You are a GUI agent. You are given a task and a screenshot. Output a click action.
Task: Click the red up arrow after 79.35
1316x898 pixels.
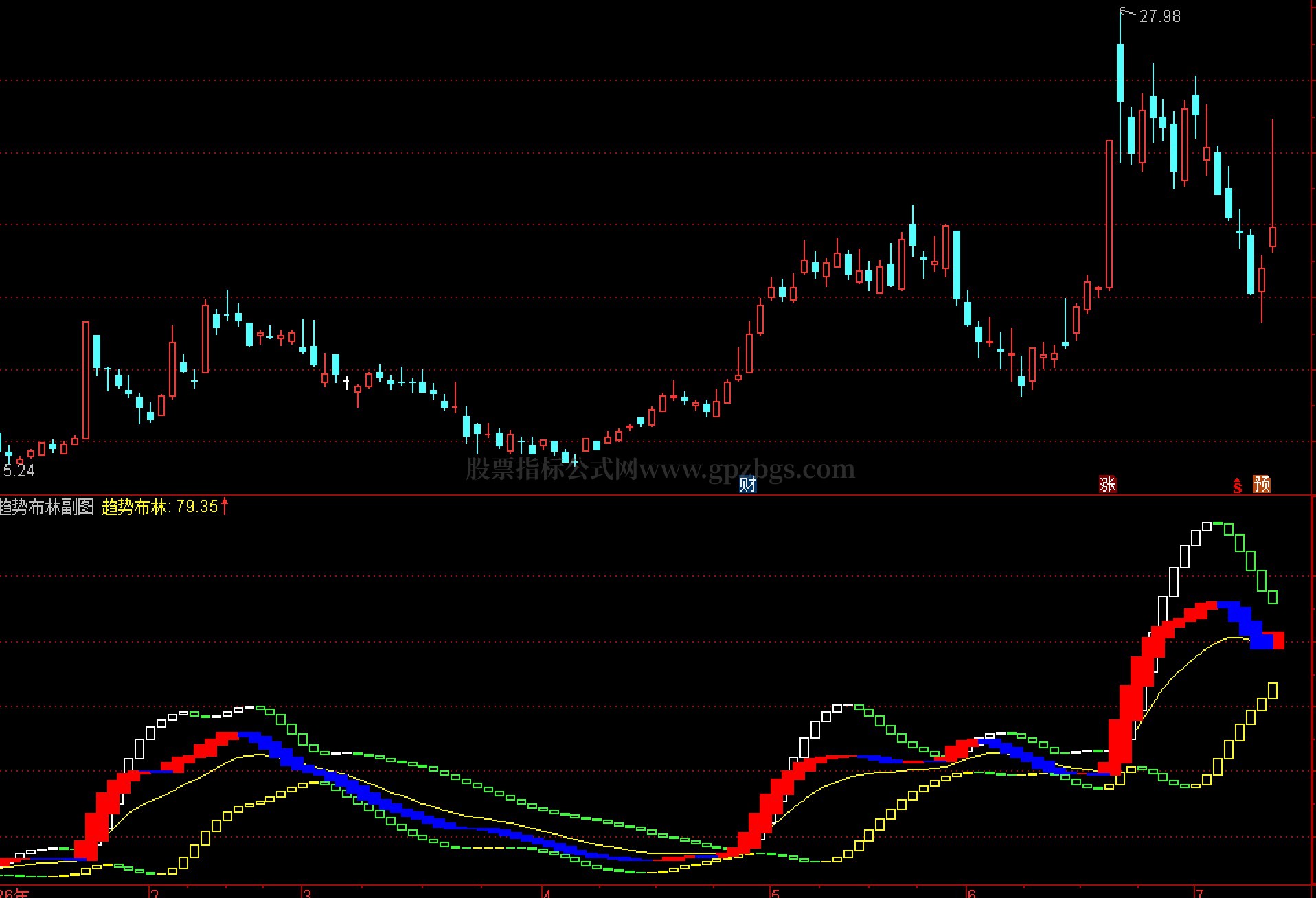point(225,507)
